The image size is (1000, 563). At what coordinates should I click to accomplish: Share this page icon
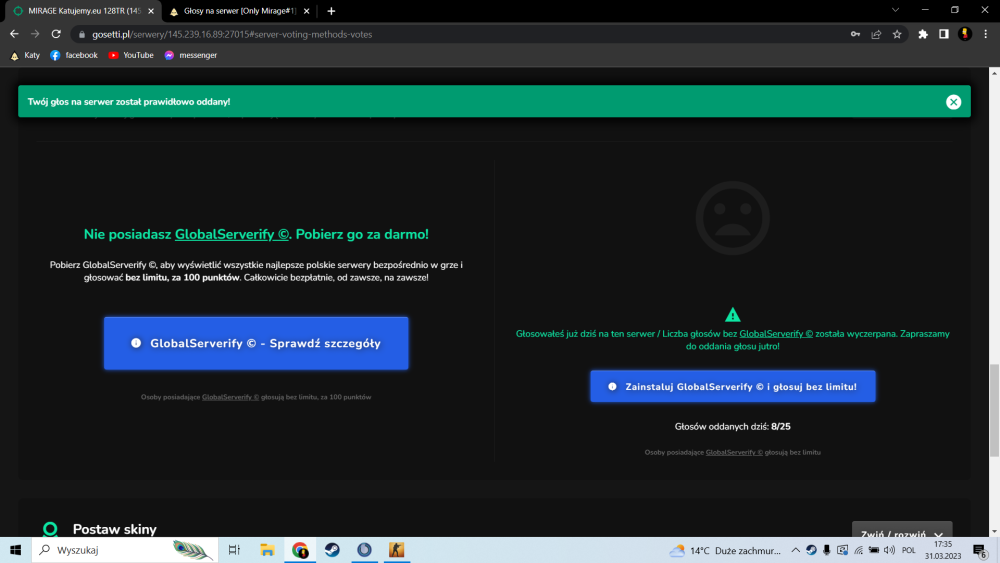point(876,34)
